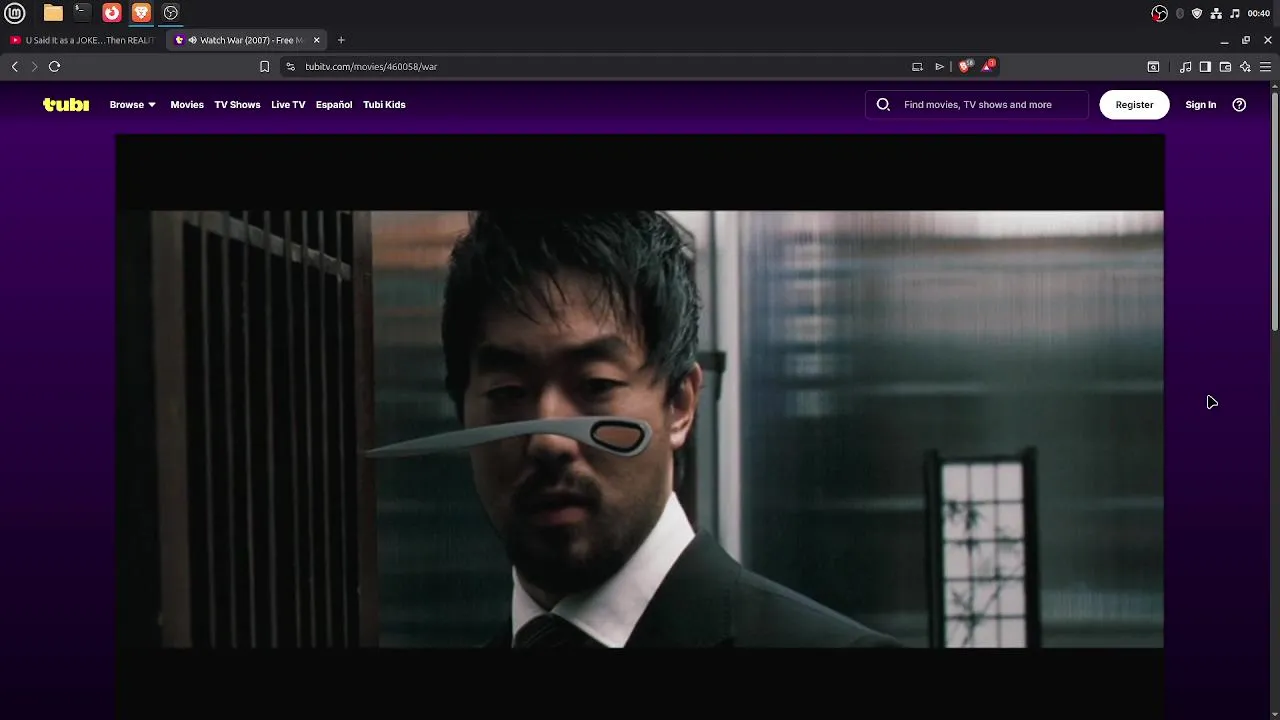This screenshot has height=720, width=1280.
Task: Open the tab search toolbar icon
Action: 1153,66
